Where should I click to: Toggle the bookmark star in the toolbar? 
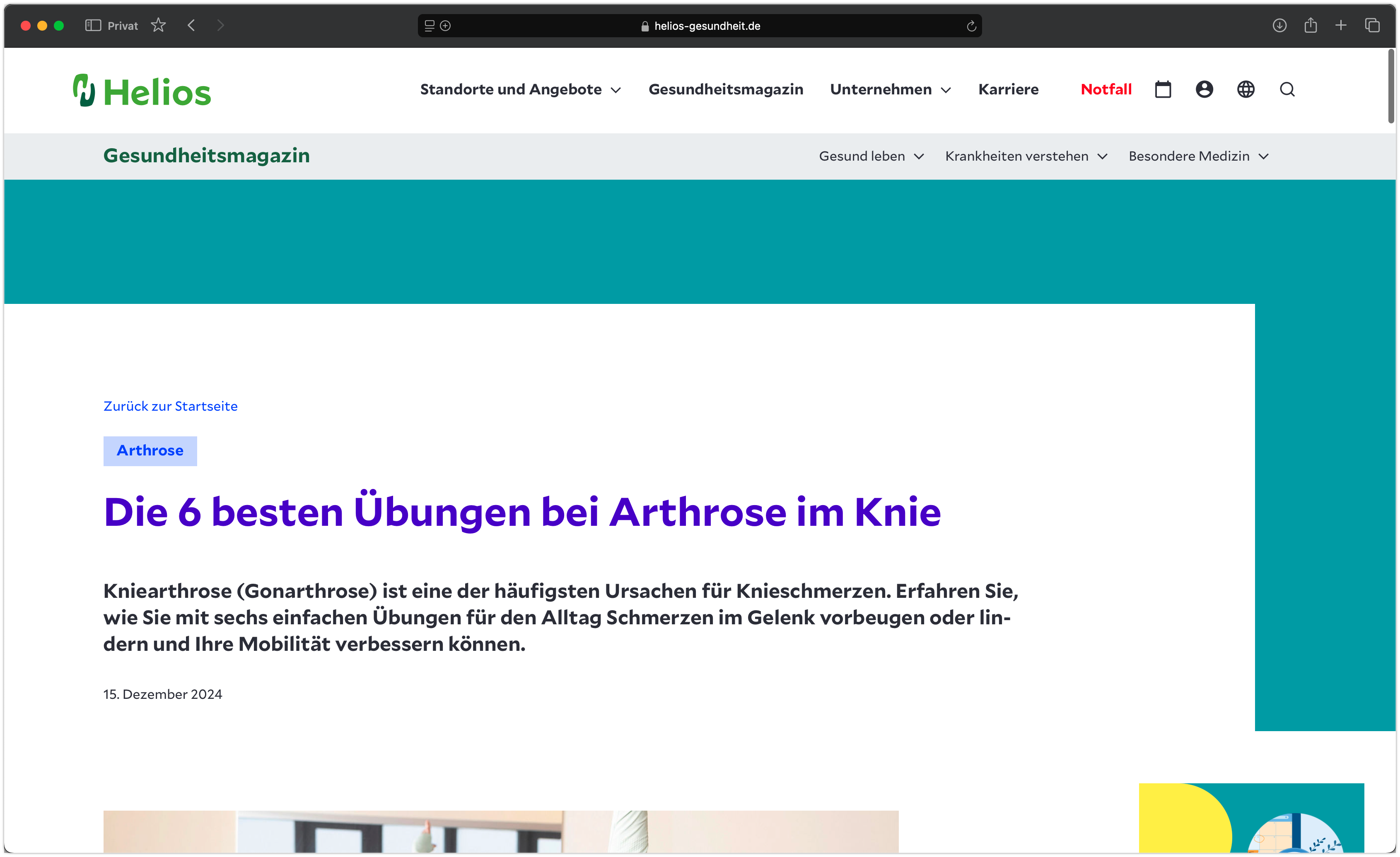tap(159, 25)
